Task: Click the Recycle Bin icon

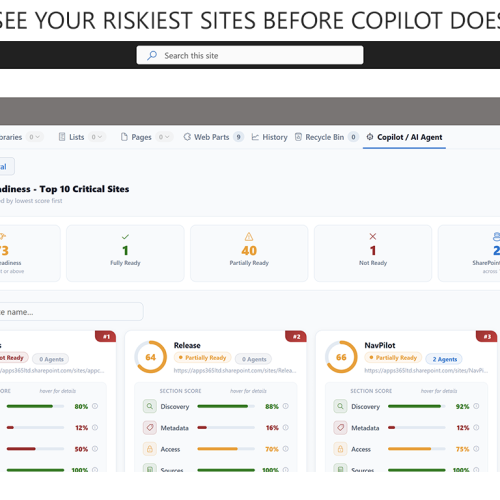Action: [x=298, y=137]
